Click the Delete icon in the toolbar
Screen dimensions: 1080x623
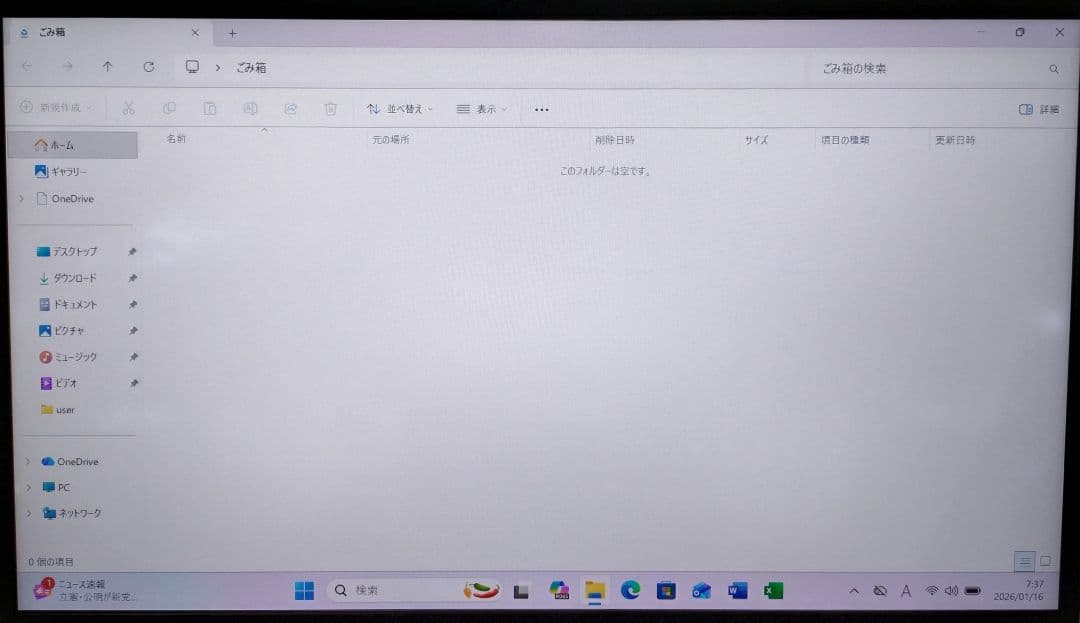coord(330,108)
